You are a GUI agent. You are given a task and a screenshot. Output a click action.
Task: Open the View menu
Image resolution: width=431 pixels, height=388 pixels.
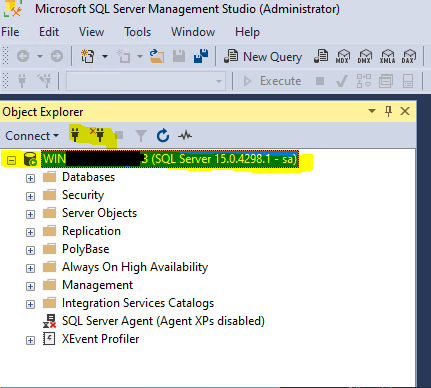tap(91, 32)
